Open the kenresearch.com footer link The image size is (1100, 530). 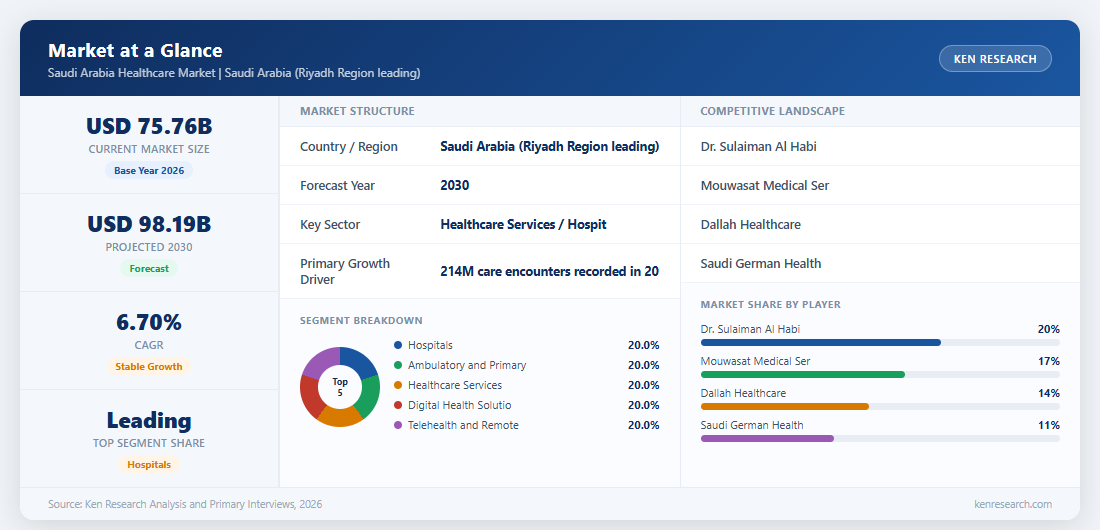(x=1013, y=504)
